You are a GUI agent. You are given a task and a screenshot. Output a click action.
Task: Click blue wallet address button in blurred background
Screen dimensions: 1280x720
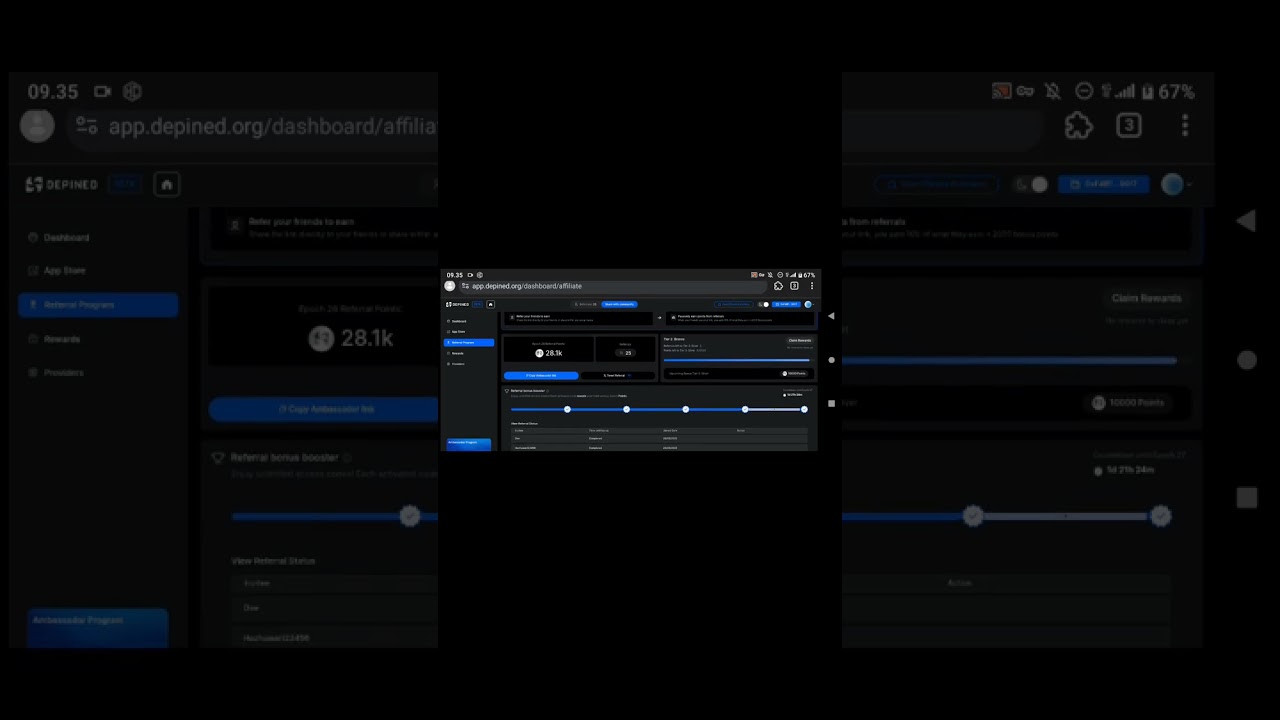point(1103,184)
